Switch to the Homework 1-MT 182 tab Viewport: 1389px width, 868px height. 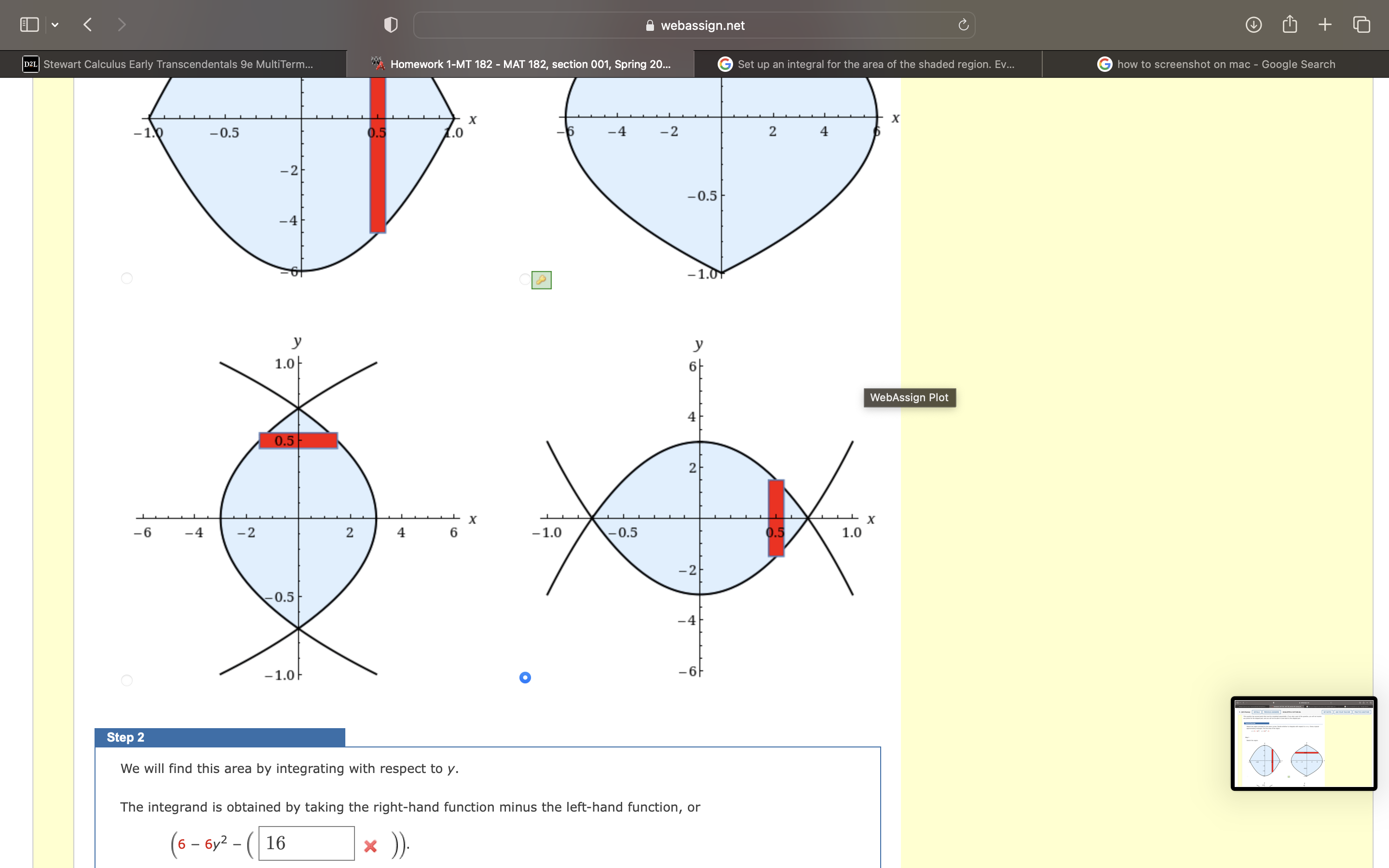click(x=520, y=64)
